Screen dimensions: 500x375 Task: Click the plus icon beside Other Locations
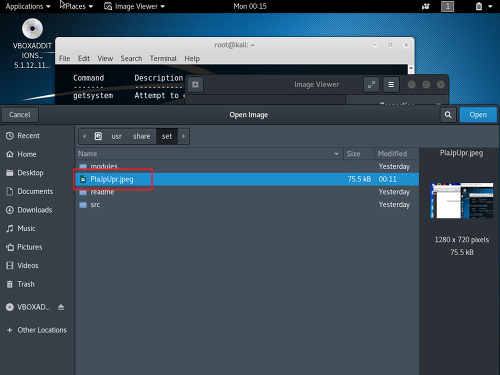[10, 330]
